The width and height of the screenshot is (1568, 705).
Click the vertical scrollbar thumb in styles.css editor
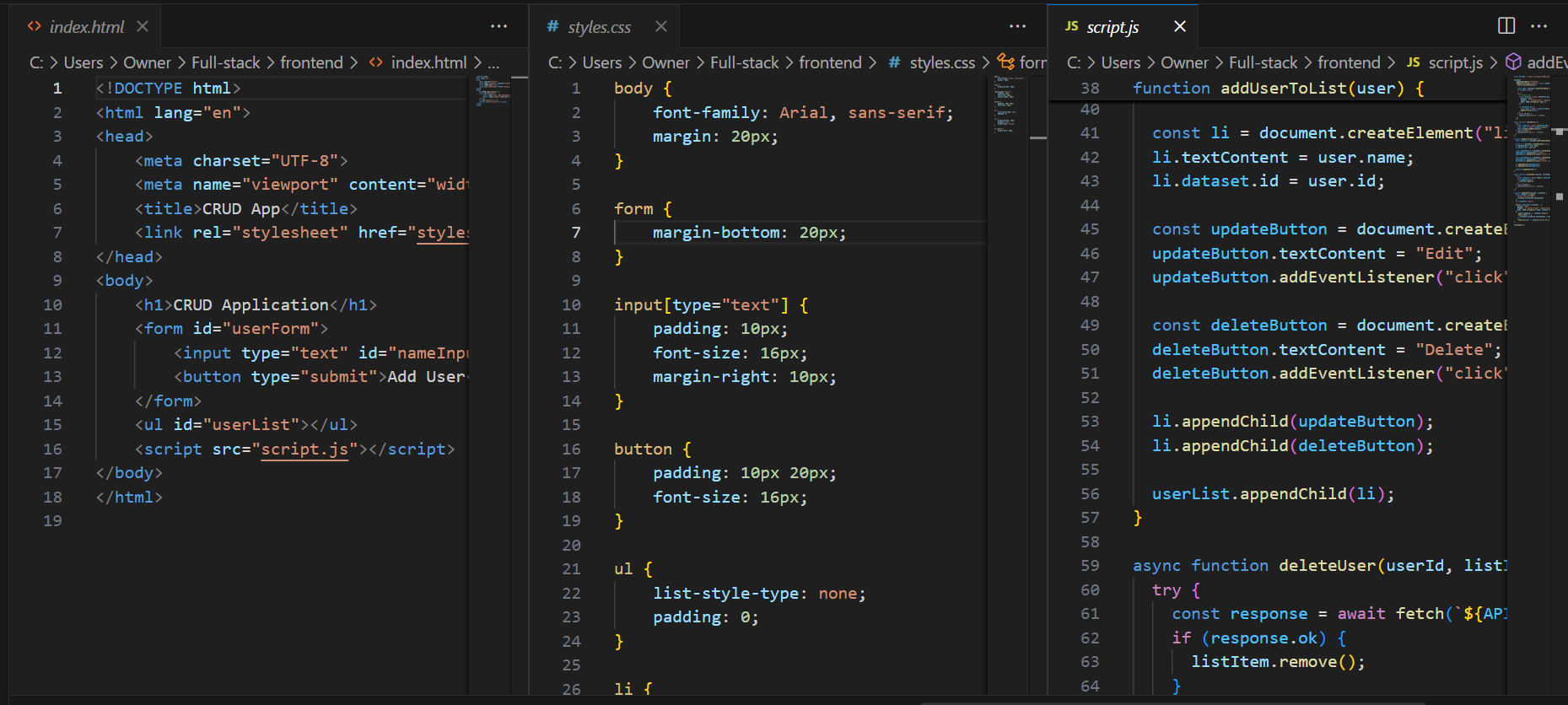pyautogui.click(x=1038, y=137)
